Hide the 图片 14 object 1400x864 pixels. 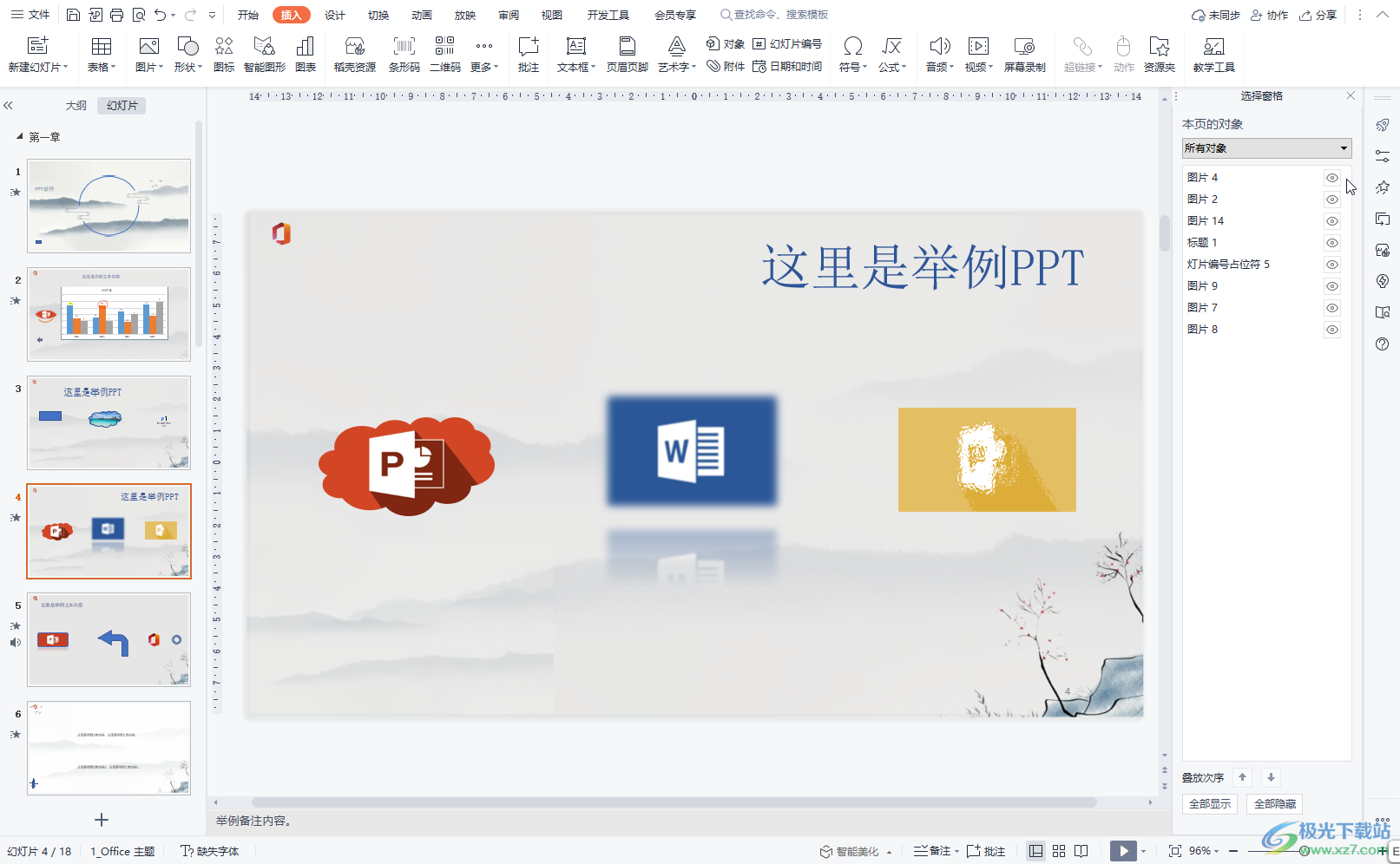1331,221
